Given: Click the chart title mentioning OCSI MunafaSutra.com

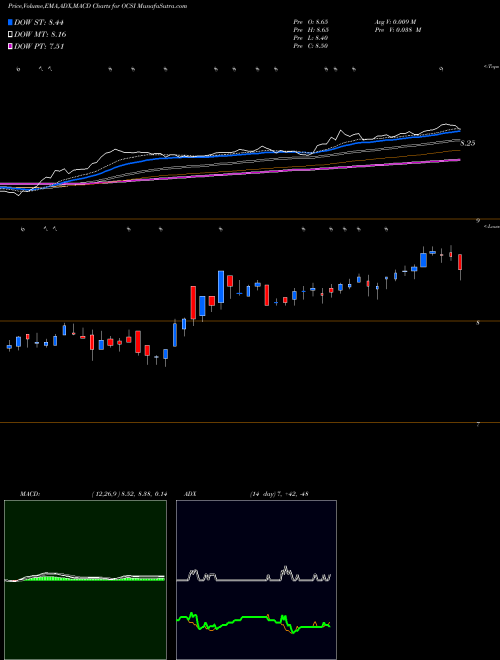Looking at the screenshot, I should click(98, 6).
